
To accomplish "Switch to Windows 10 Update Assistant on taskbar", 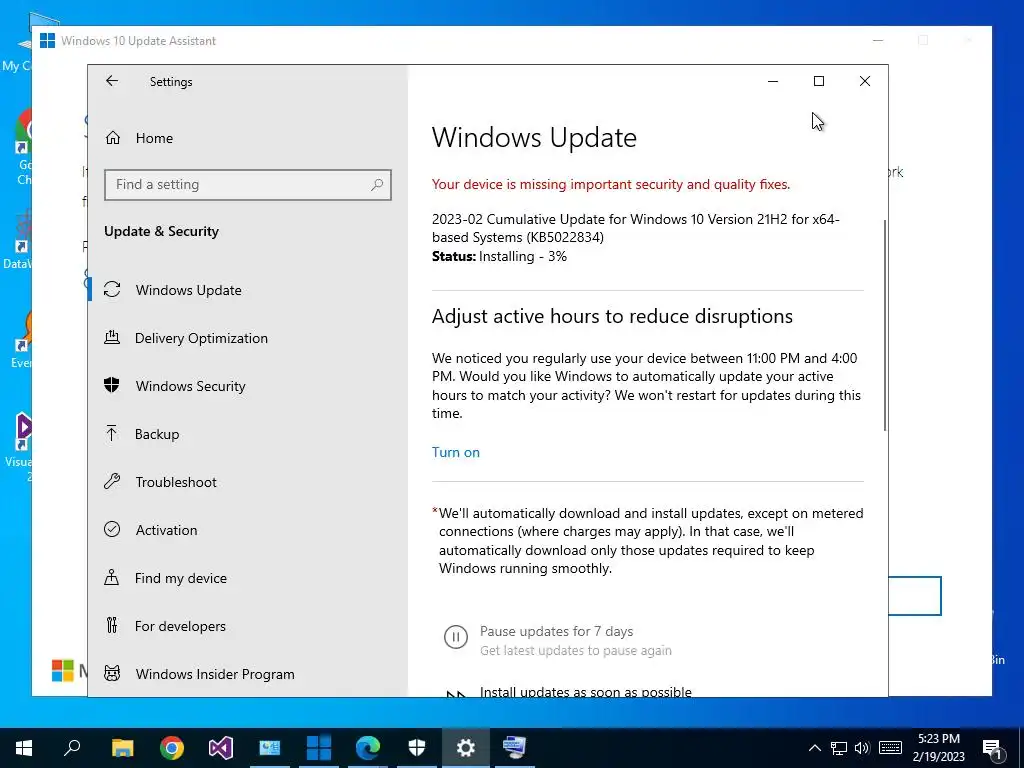I will click(319, 748).
